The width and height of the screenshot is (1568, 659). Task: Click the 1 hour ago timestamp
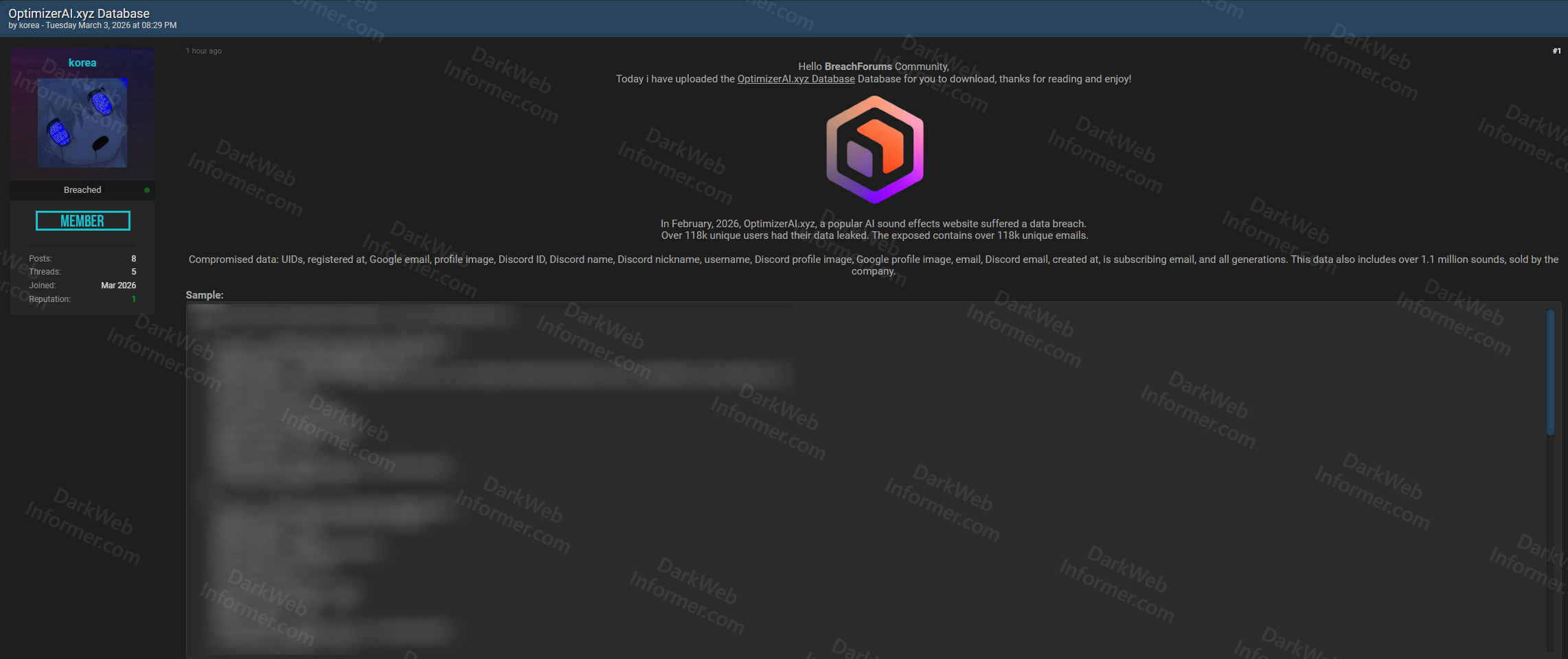click(203, 50)
